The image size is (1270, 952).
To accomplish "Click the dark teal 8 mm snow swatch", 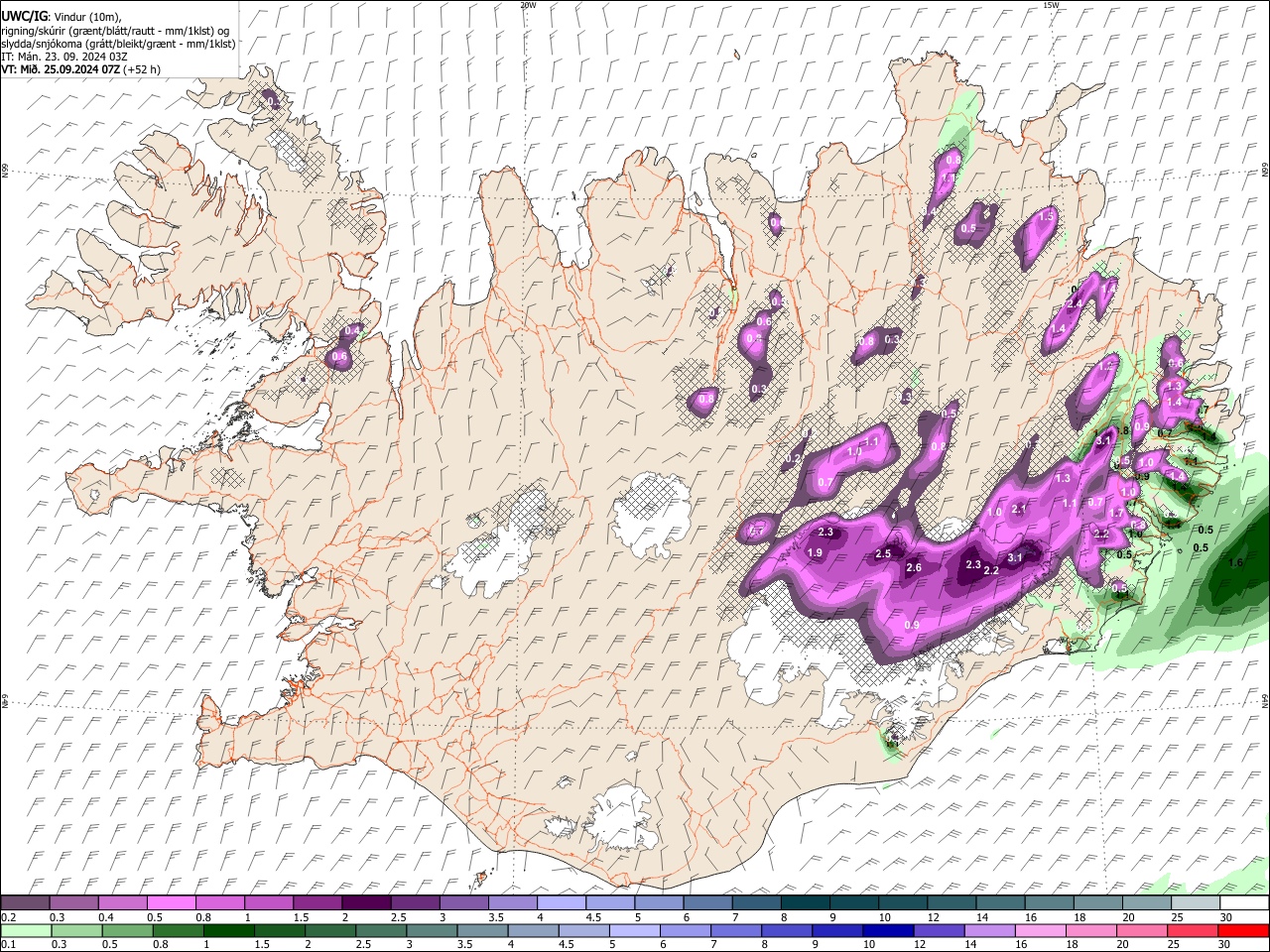I will tap(805, 902).
